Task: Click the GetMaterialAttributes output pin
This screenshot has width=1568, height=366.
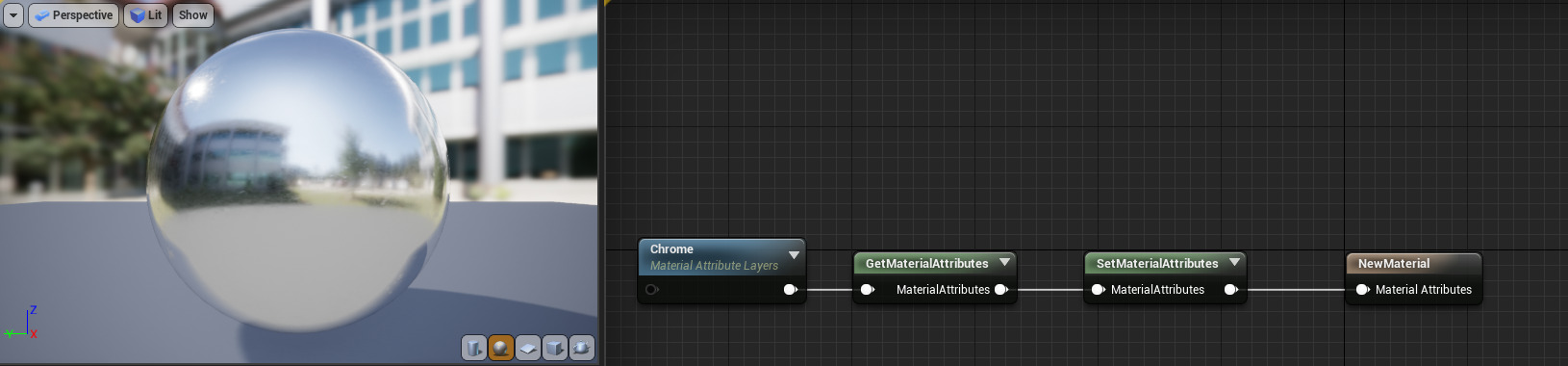Action: (x=1001, y=289)
